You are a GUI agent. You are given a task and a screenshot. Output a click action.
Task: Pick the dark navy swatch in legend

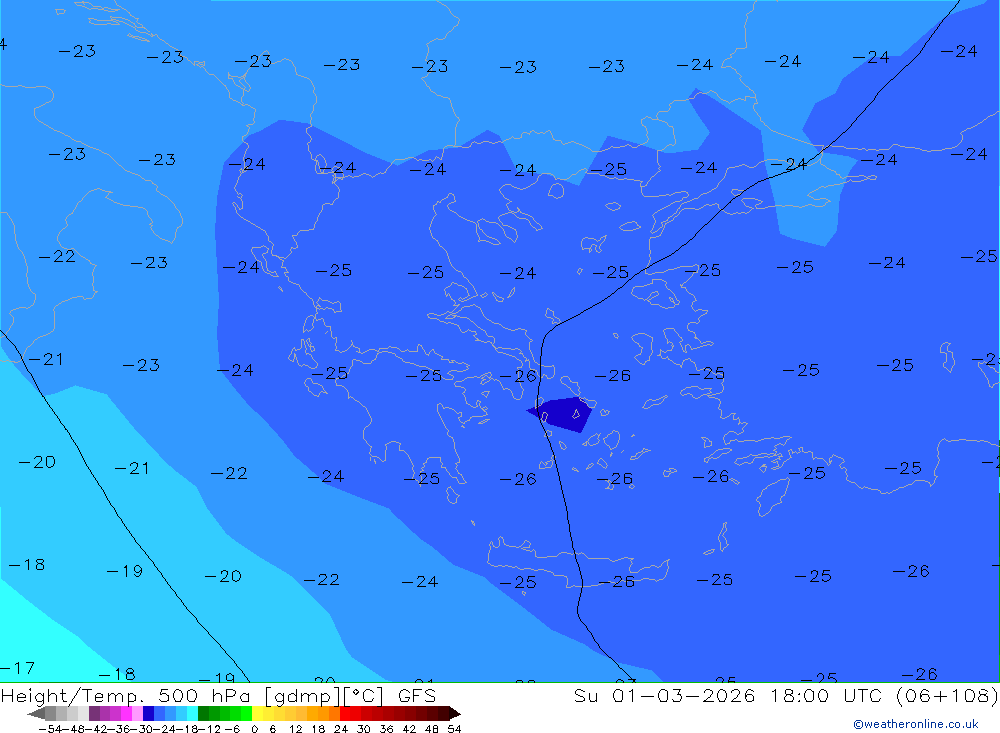pos(148,713)
